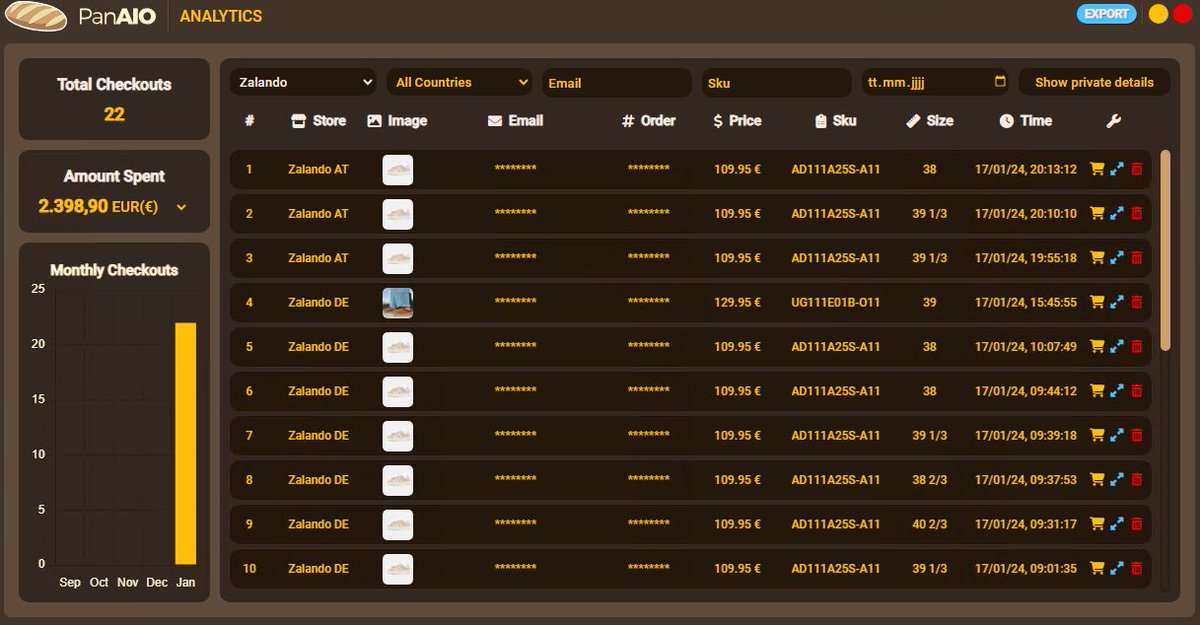Delete checkout row 6 with trash icon
Viewport: 1200px width, 625px height.
[x=1136, y=391]
